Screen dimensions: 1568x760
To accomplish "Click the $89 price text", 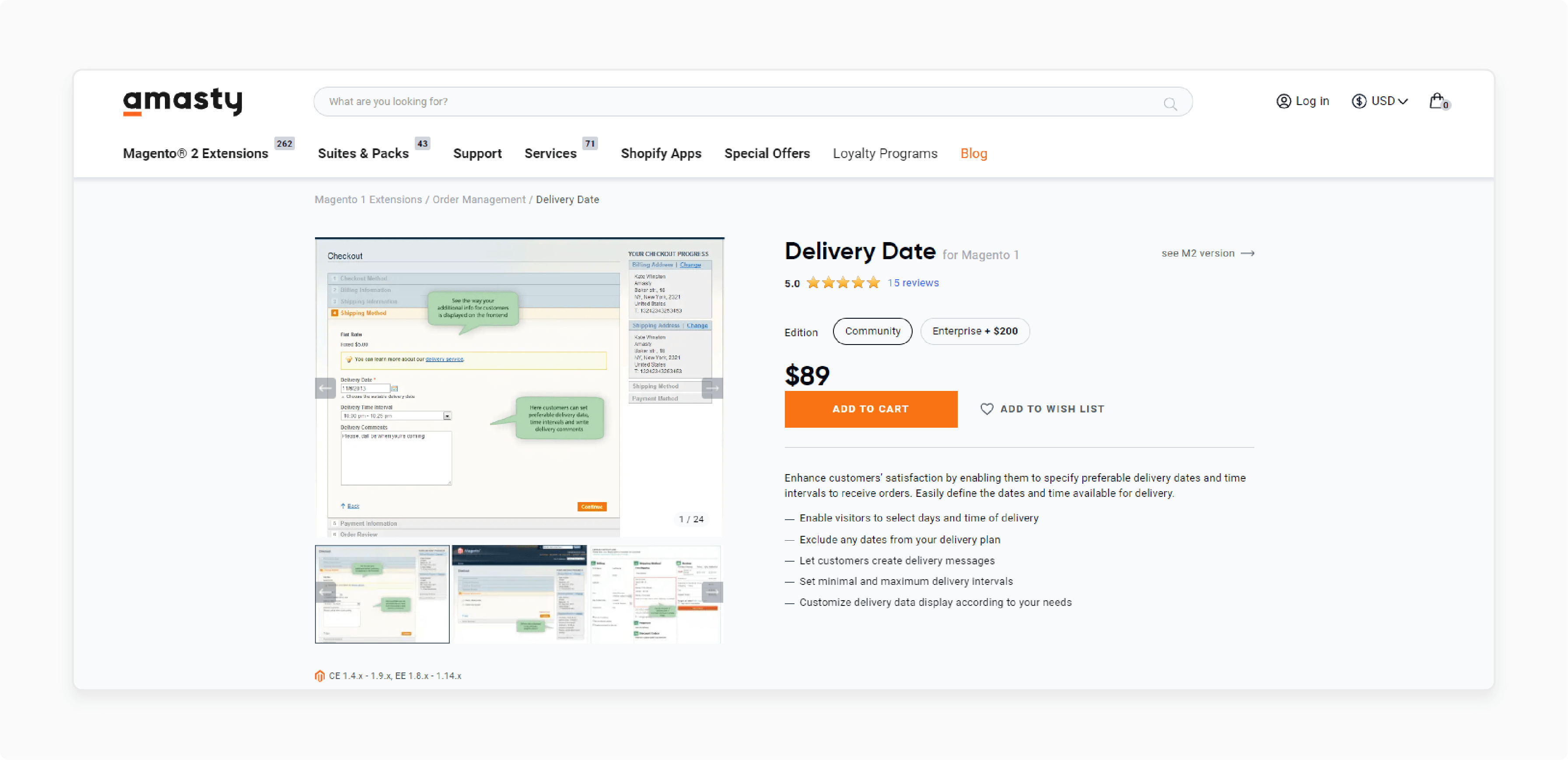I will click(x=806, y=376).
